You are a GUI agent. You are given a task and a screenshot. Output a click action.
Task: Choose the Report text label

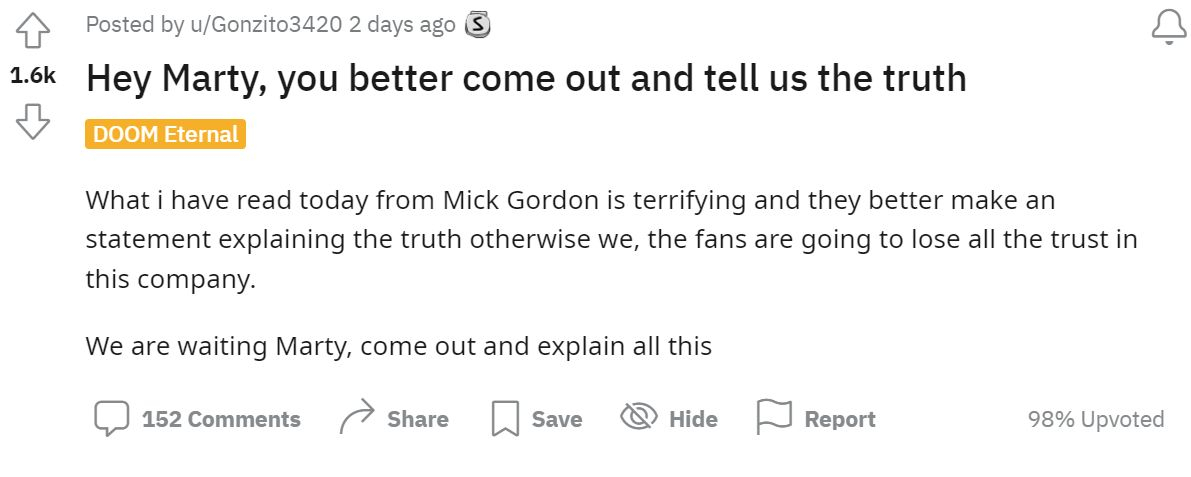[x=840, y=419]
